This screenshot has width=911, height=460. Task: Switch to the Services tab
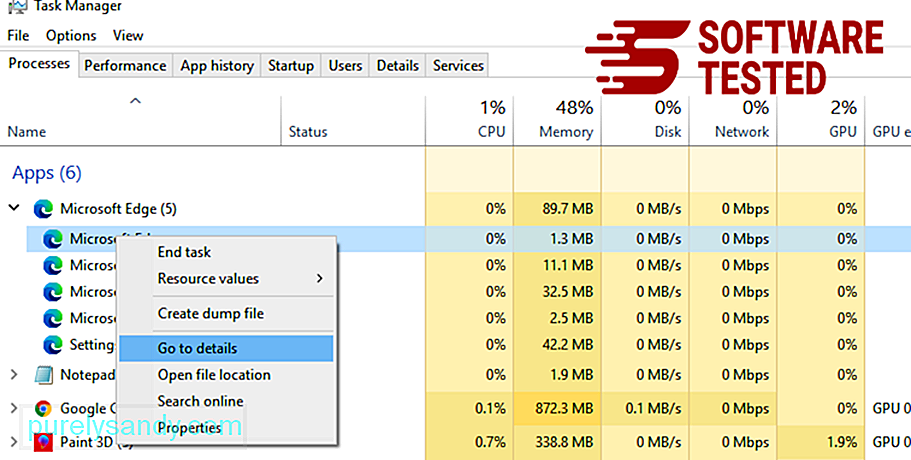click(x=458, y=66)
